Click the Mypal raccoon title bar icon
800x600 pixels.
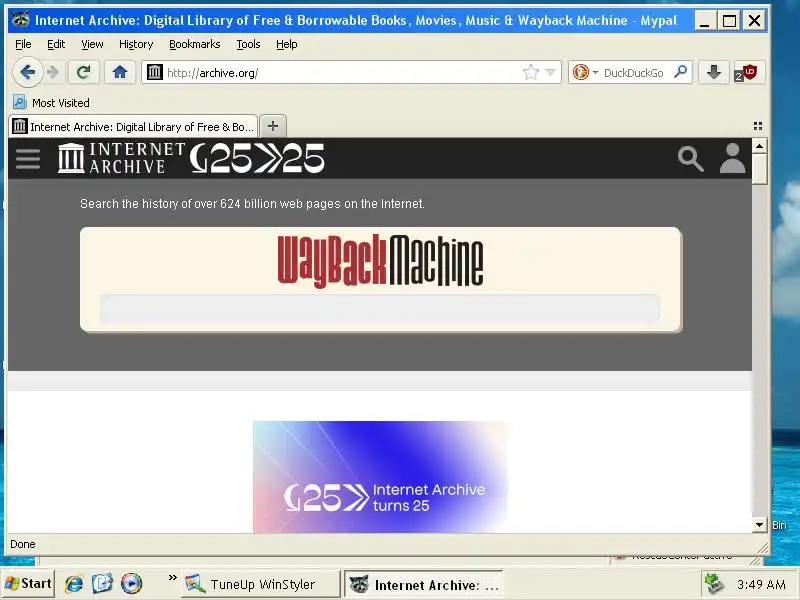tap(21, 20)
